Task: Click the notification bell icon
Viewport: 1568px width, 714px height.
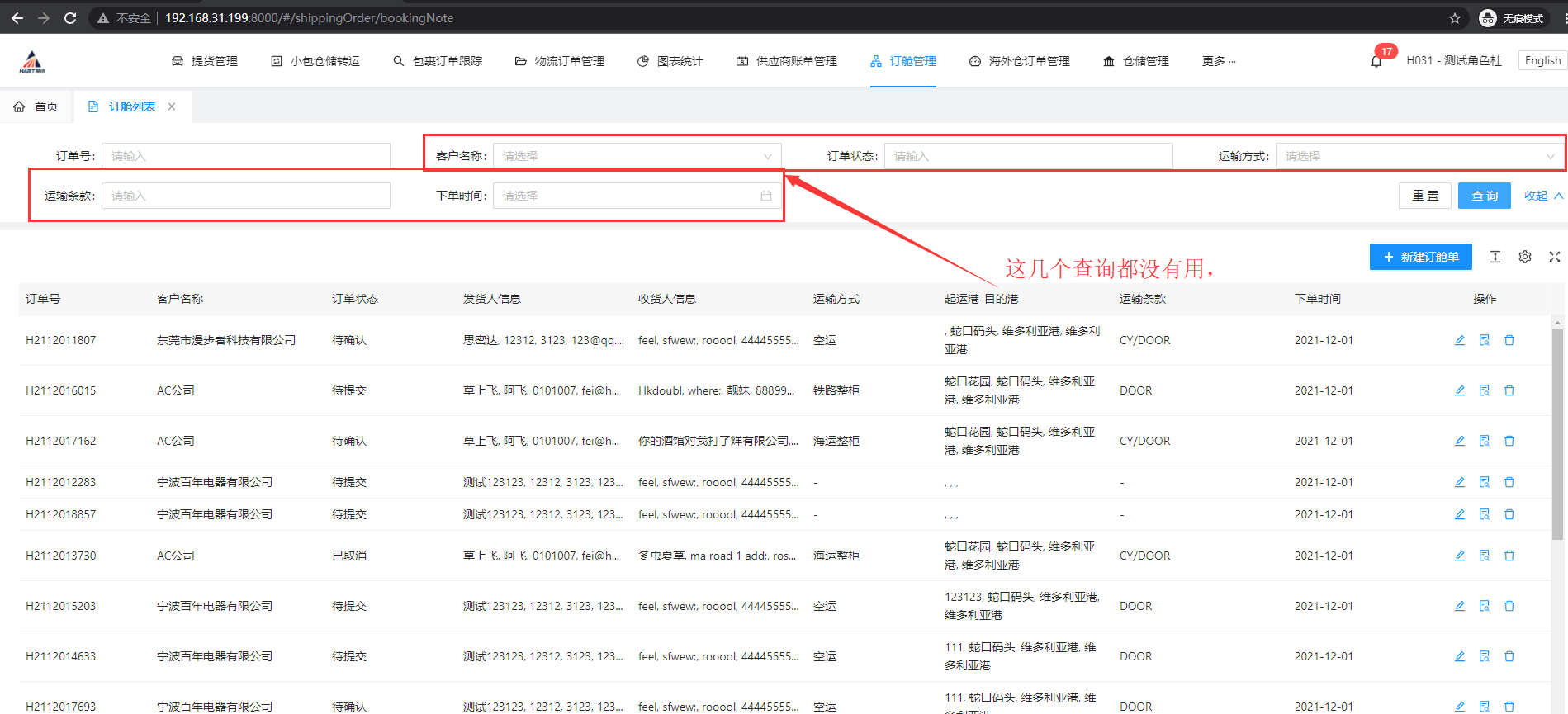Action: click(1376, 62)
